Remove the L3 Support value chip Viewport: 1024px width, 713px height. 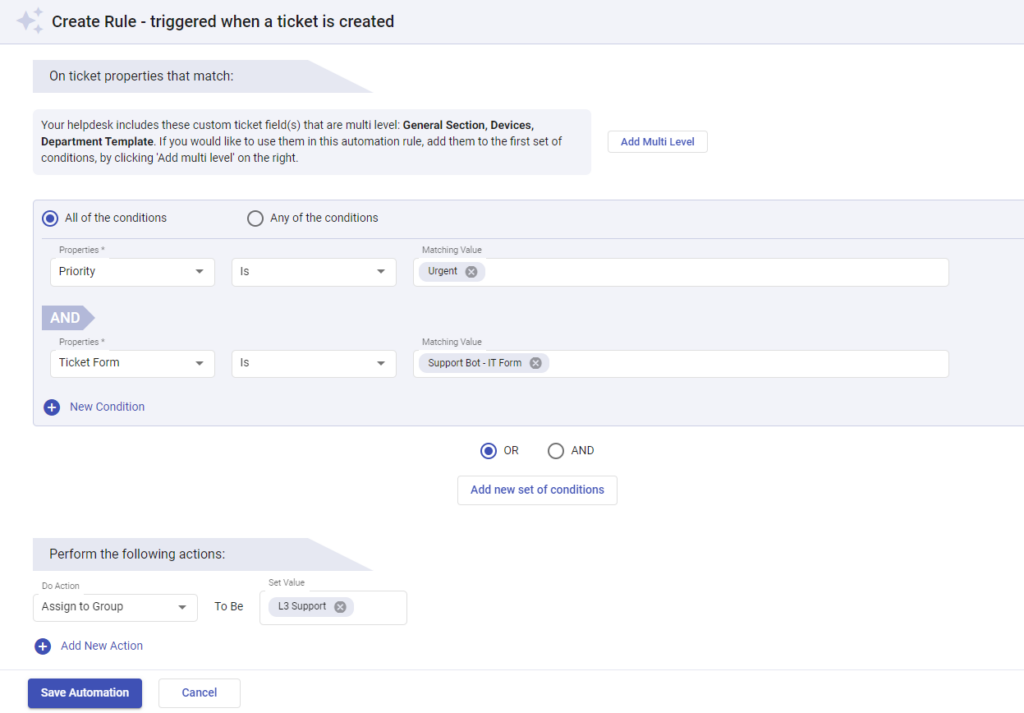(x=339, y=606)
